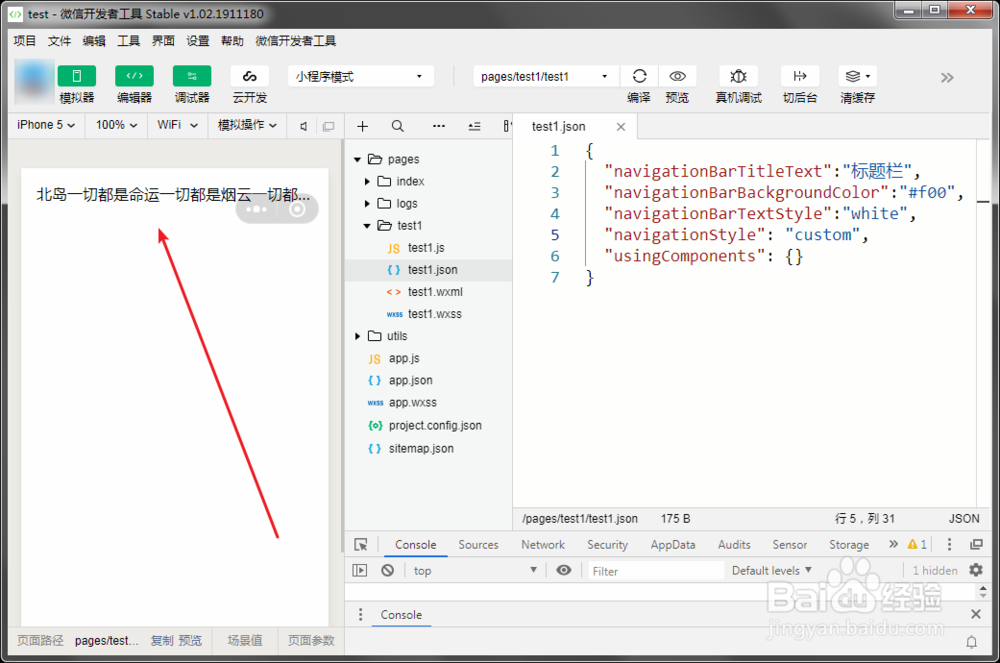This screenshot has height=663, width=1000.
Task: Collapse the pages folder
Action: [357, 159]
